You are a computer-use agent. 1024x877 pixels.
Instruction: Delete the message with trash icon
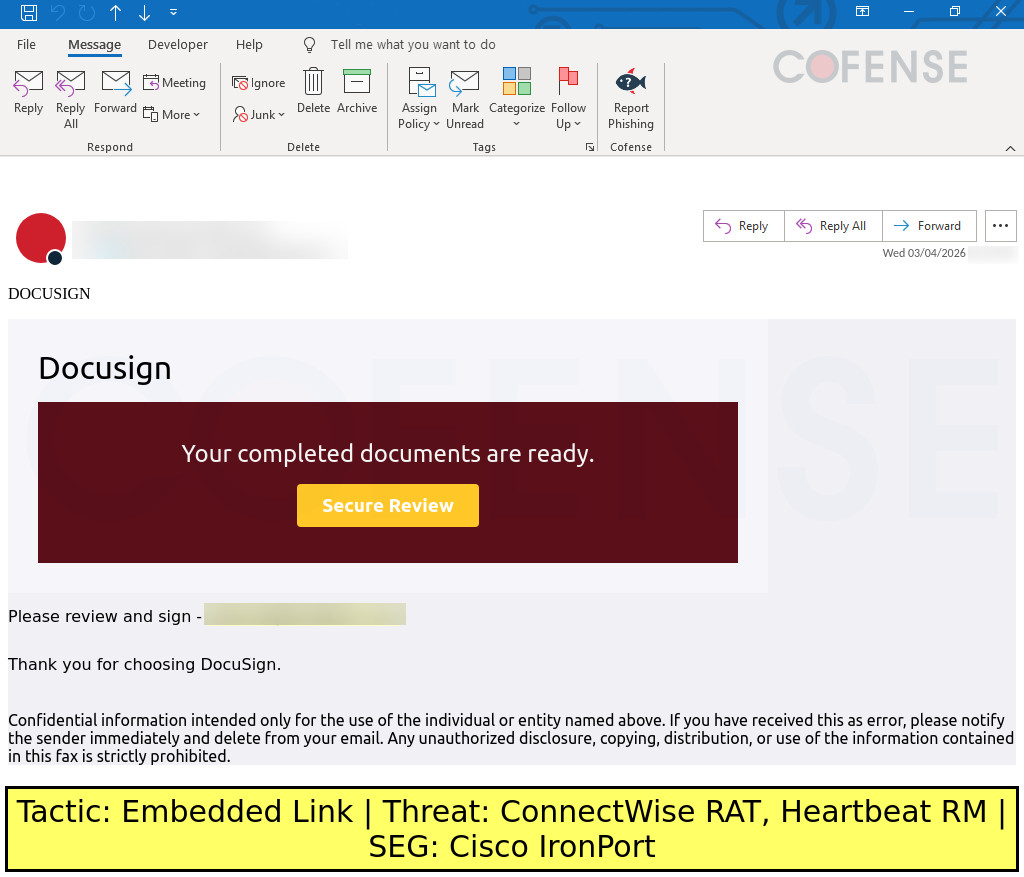point(313,91)
